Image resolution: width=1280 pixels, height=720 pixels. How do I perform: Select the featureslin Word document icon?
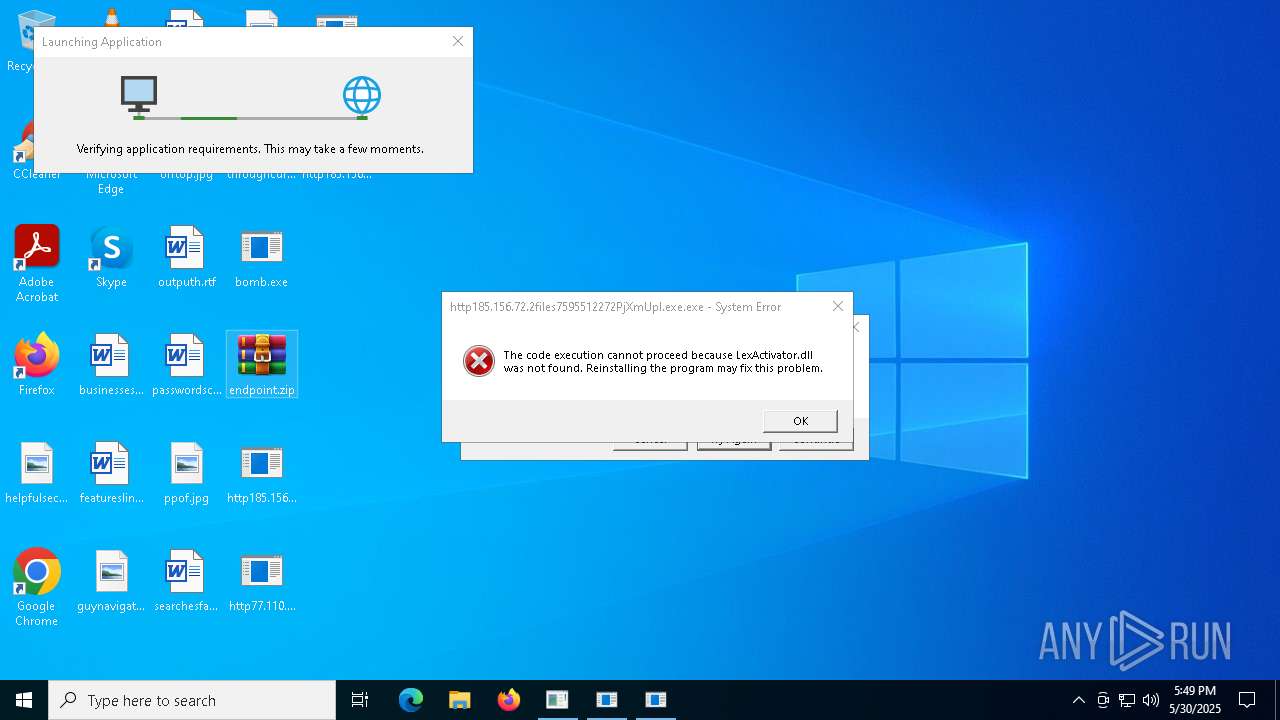click(x=111, y=473)
